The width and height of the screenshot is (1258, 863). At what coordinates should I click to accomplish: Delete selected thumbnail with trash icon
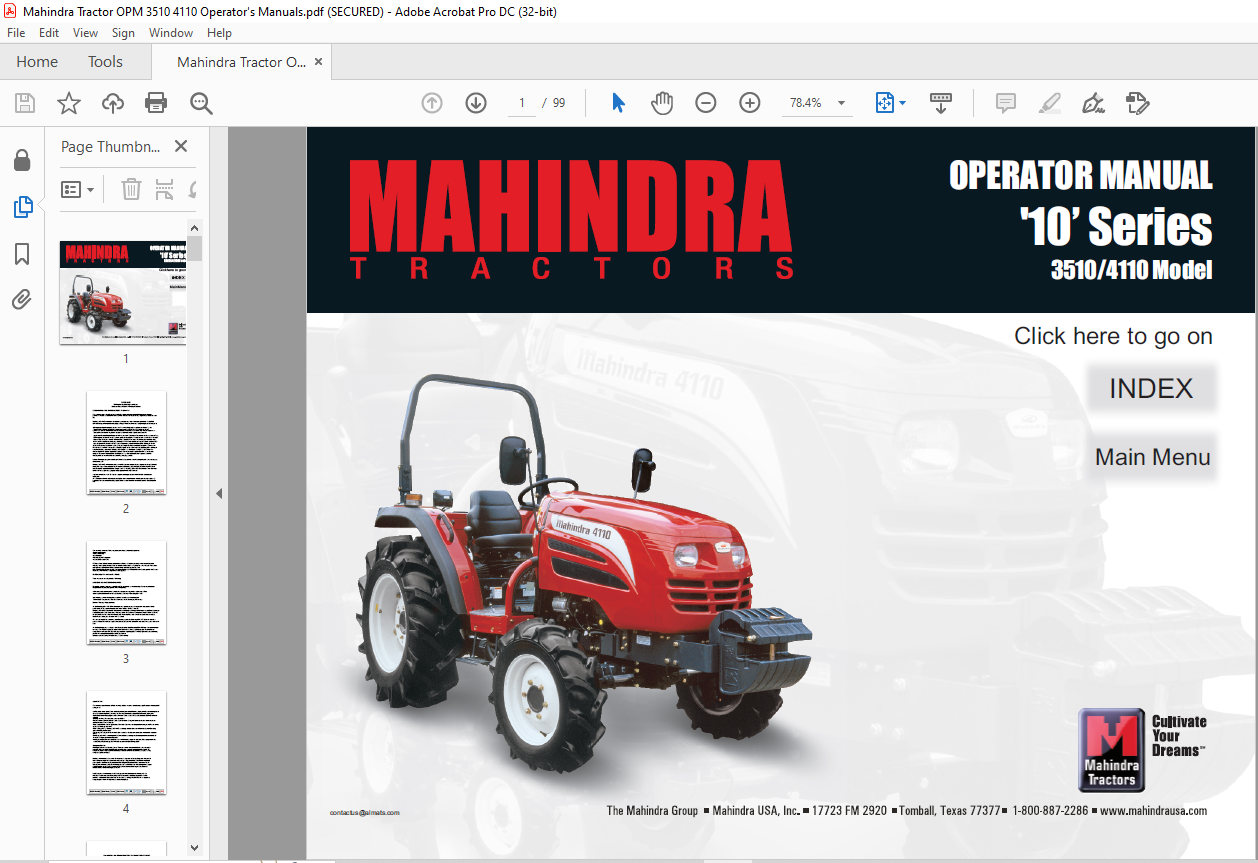(131, 189)
